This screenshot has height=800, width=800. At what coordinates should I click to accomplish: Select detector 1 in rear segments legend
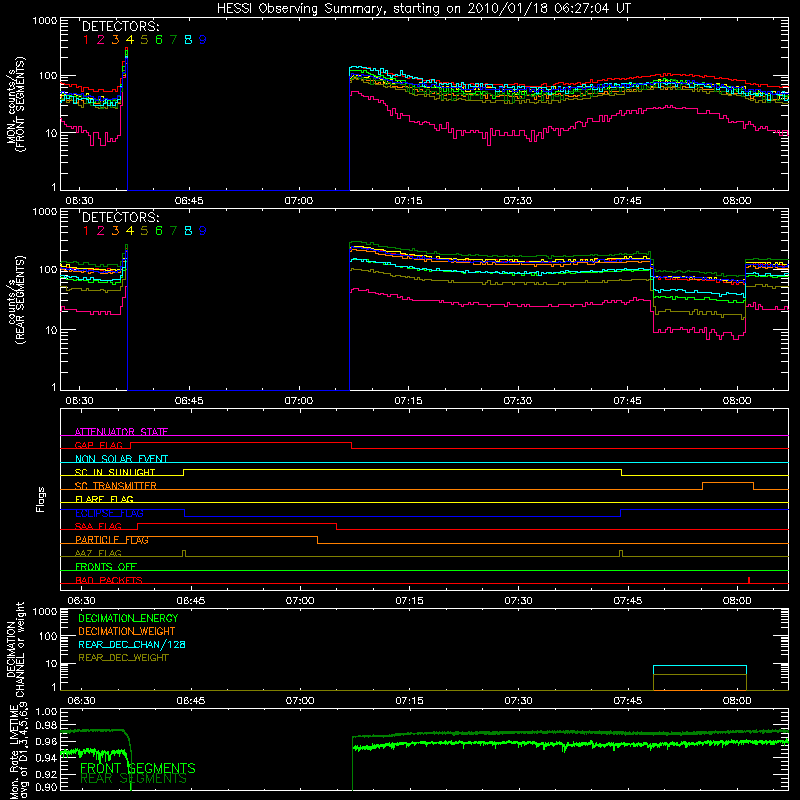86,231
